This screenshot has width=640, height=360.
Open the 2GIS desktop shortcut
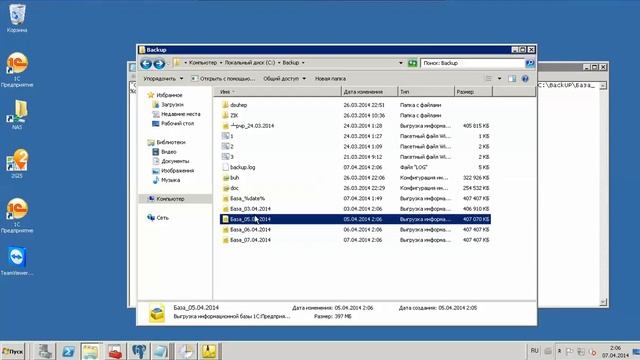[17, 163]
